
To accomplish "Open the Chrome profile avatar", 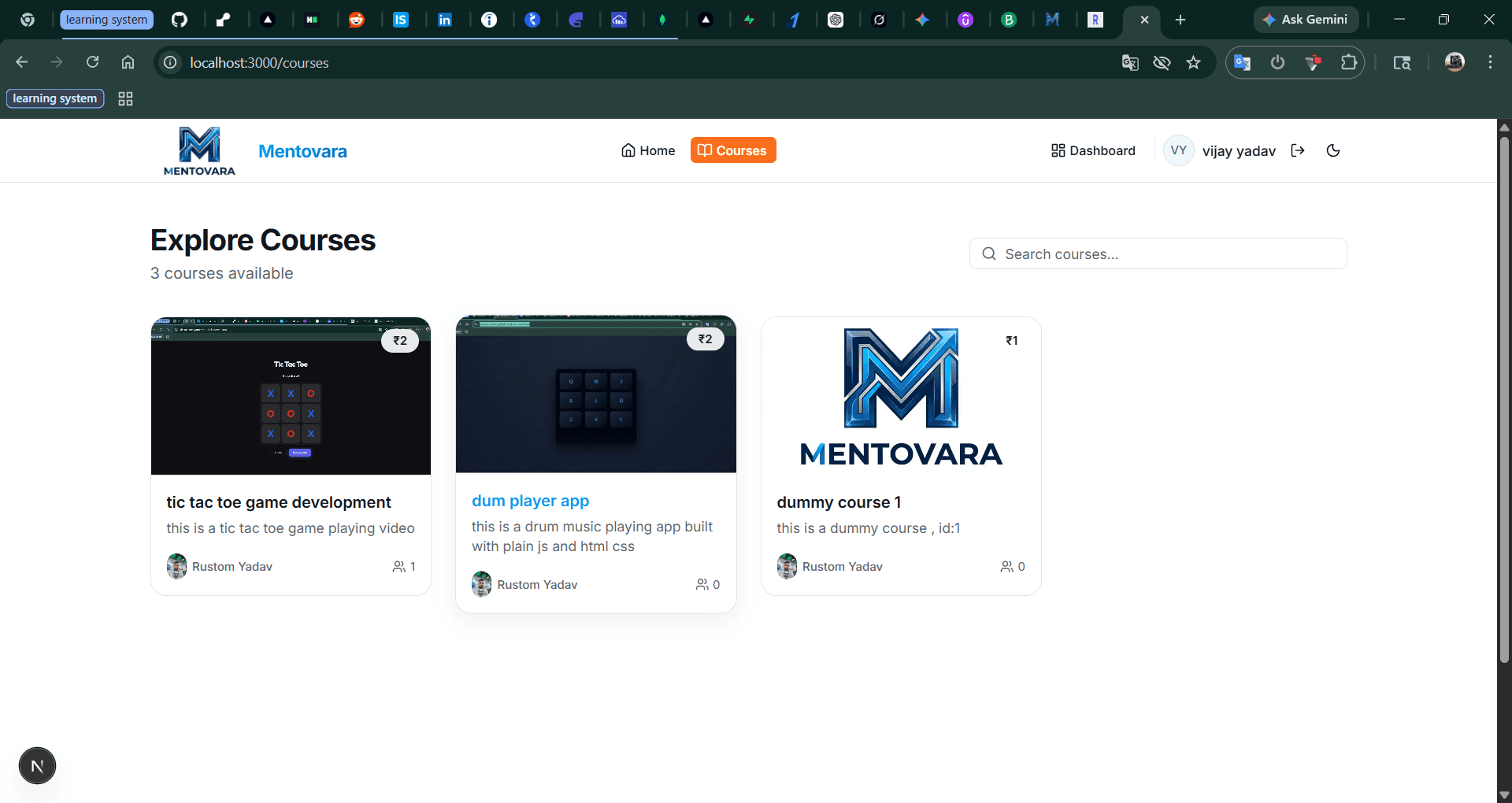I will [x=1455, y=62].
